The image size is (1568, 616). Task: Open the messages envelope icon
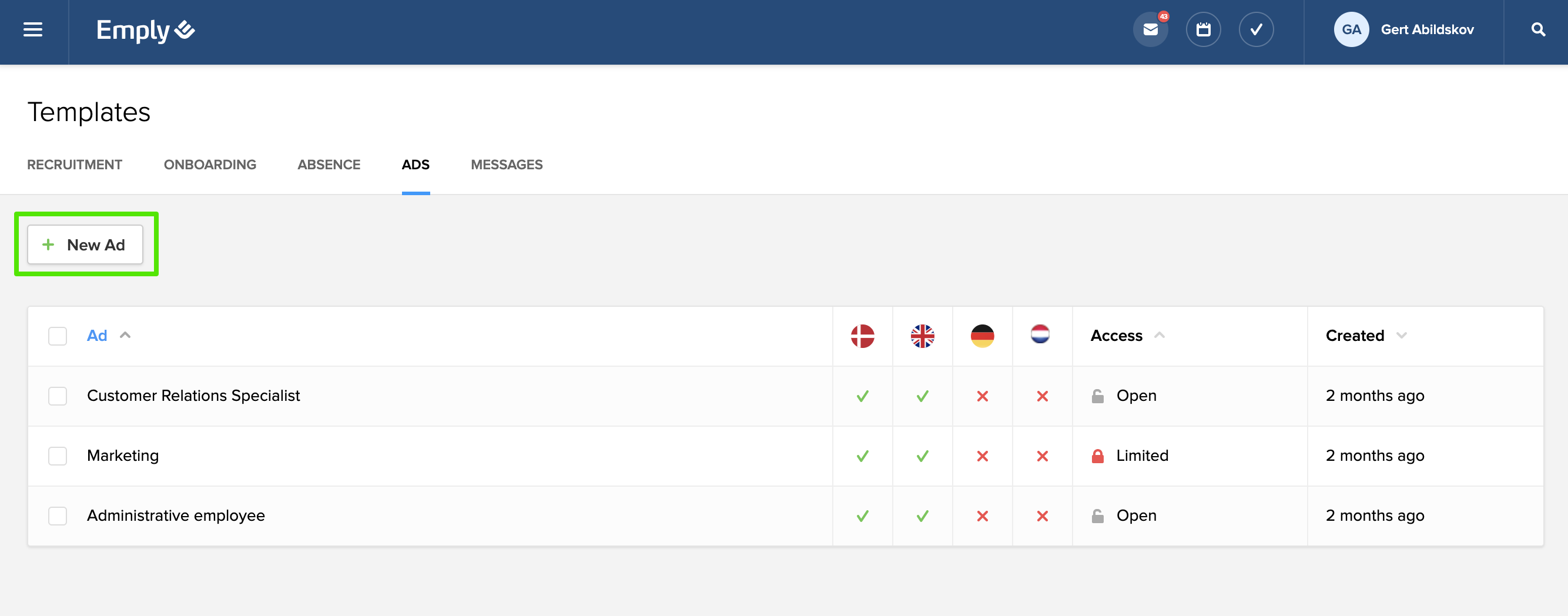point(1150,30)
